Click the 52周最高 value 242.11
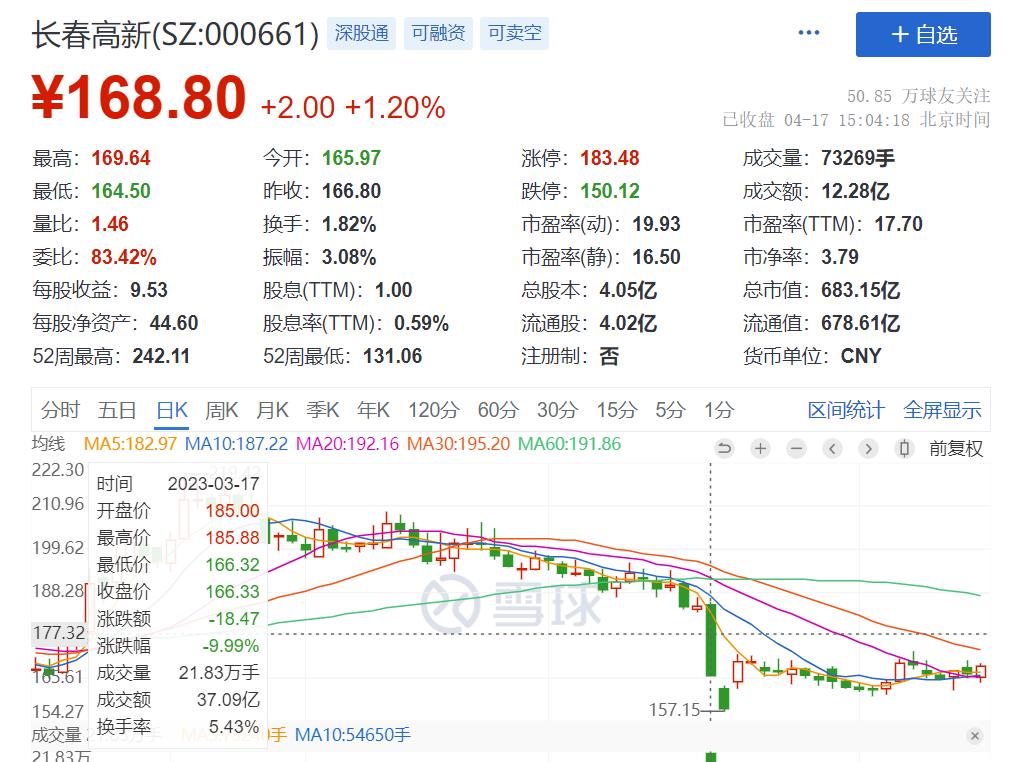1015x762 pixels. tap(161, 356)
